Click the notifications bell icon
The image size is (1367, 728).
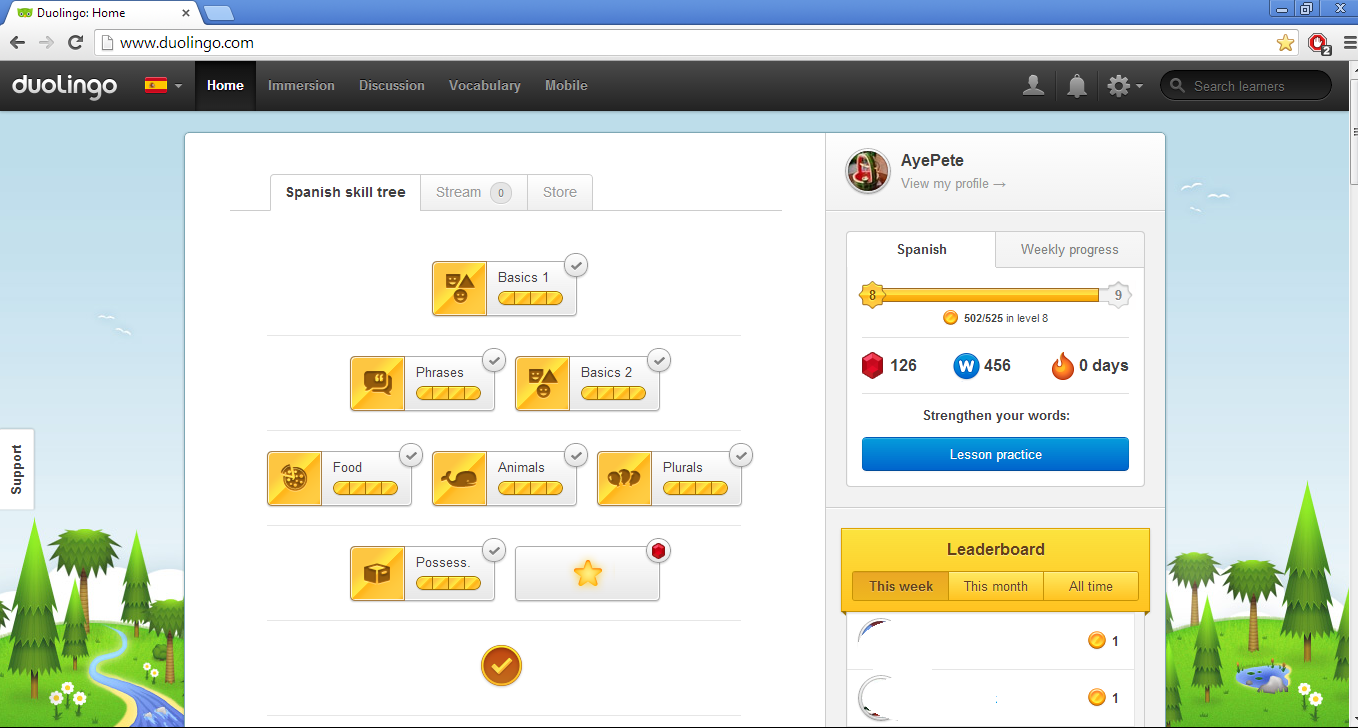(x=1077, y=86)
